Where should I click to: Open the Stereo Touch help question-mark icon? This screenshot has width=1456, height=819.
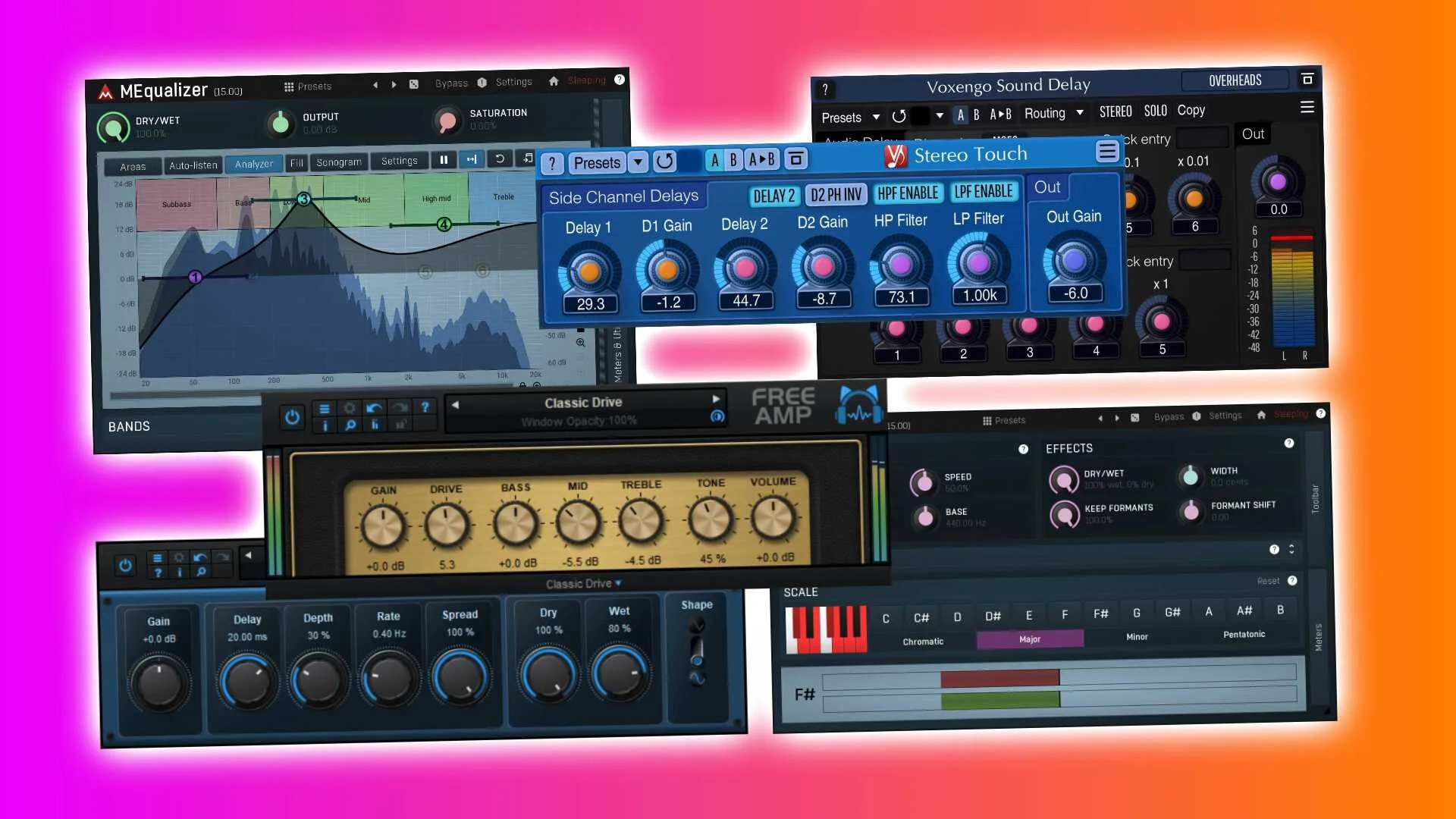[552, 163]
